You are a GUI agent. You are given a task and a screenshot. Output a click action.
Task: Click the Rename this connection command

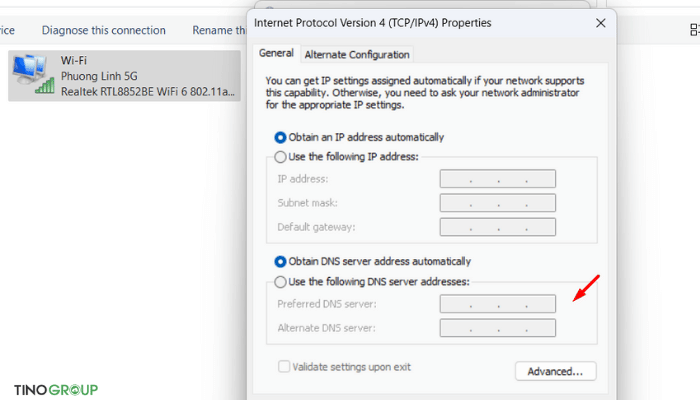tap(219, 30)
